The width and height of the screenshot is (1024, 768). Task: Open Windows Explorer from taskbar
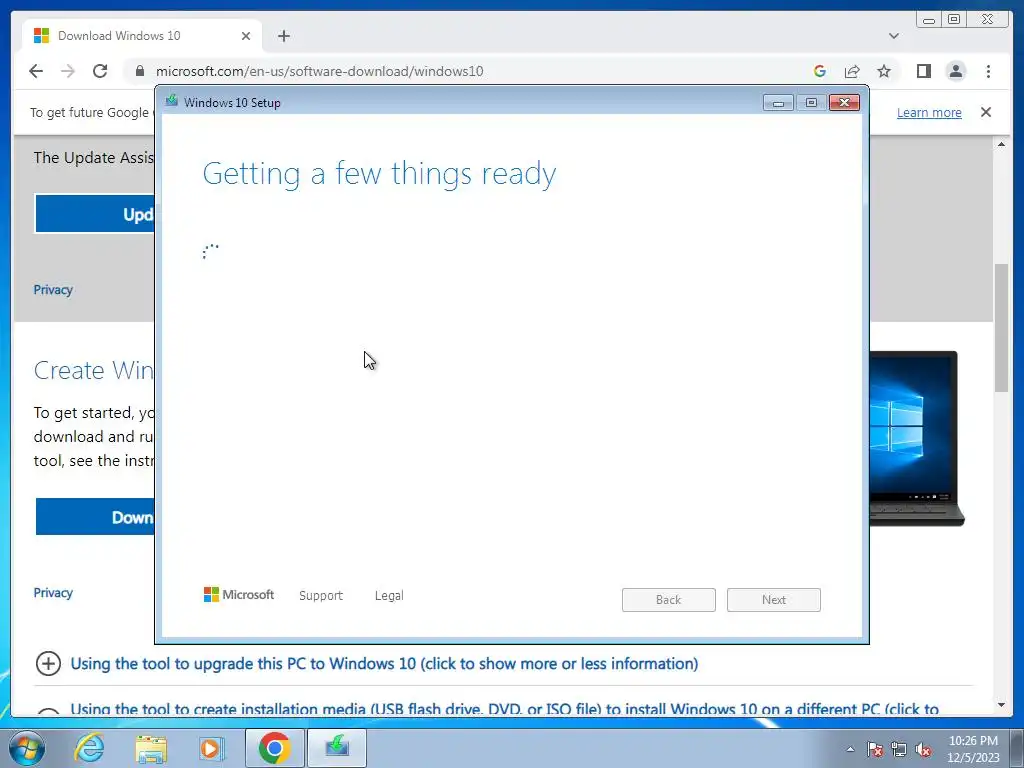pos(151,748)
